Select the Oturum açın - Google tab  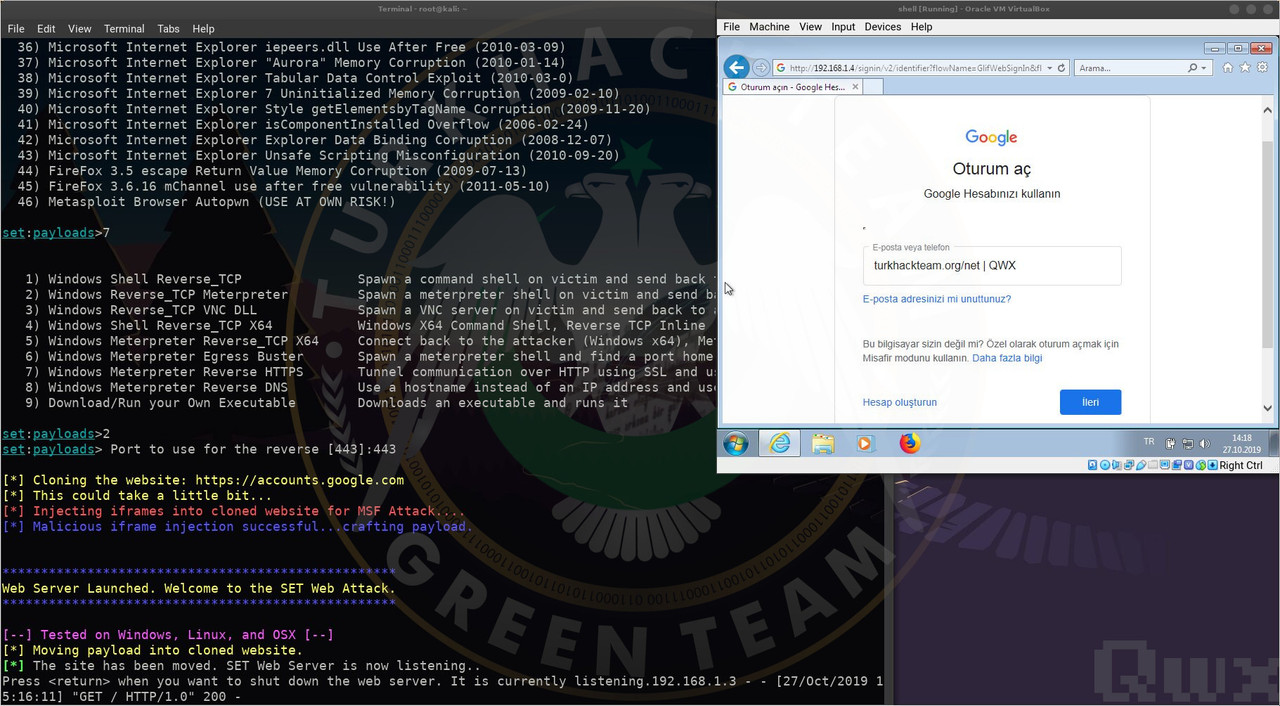click(x=792, y=87)
